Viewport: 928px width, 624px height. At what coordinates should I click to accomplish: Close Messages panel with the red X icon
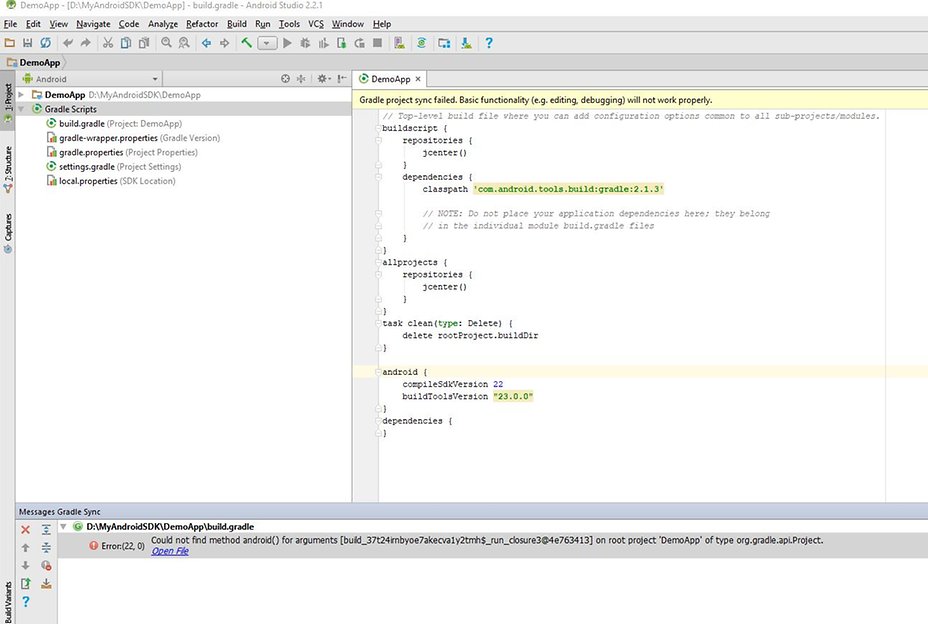(25, 530)
